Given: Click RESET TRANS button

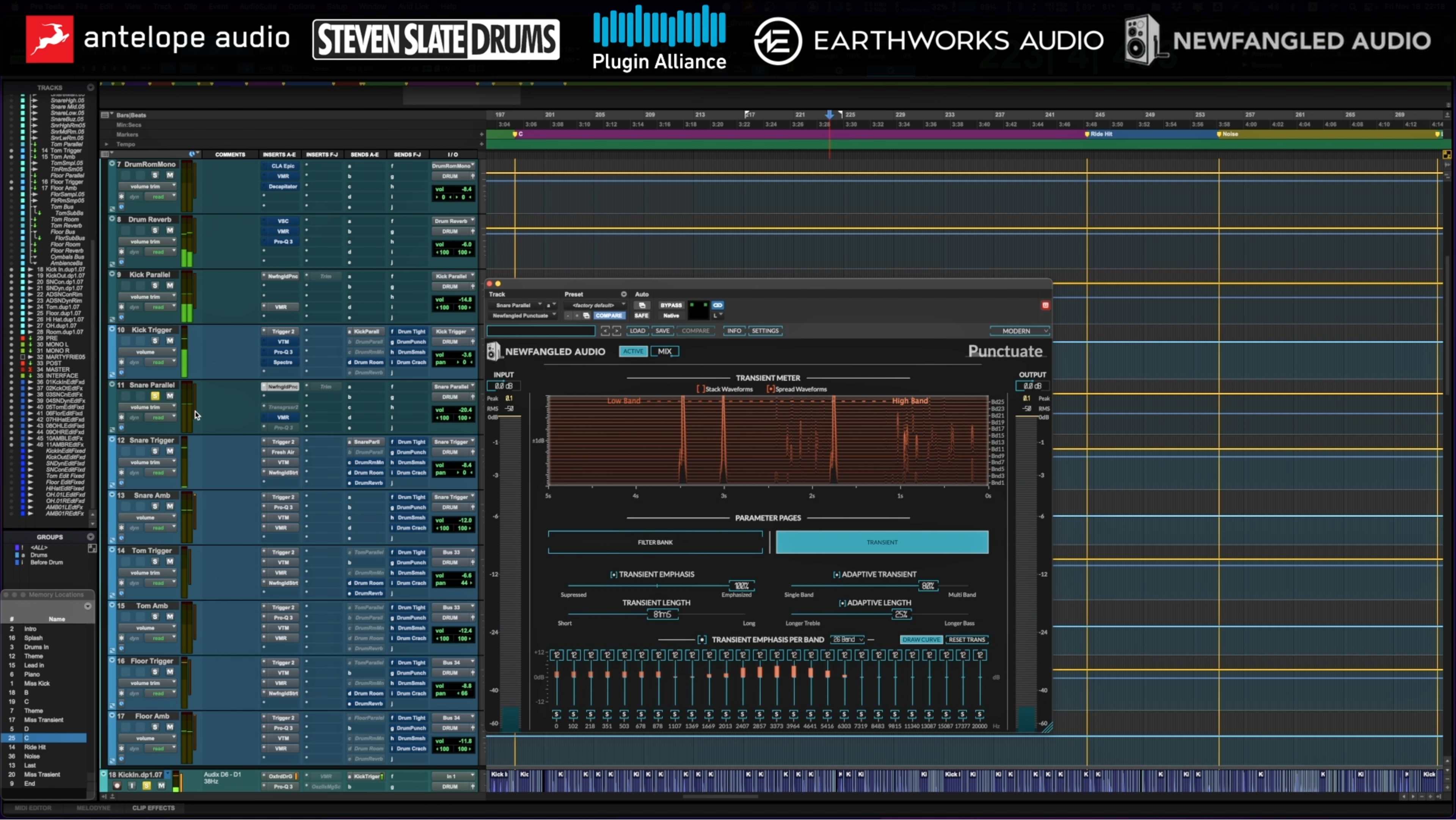Looking at the screenshot, I should click(x=966, y=639).
